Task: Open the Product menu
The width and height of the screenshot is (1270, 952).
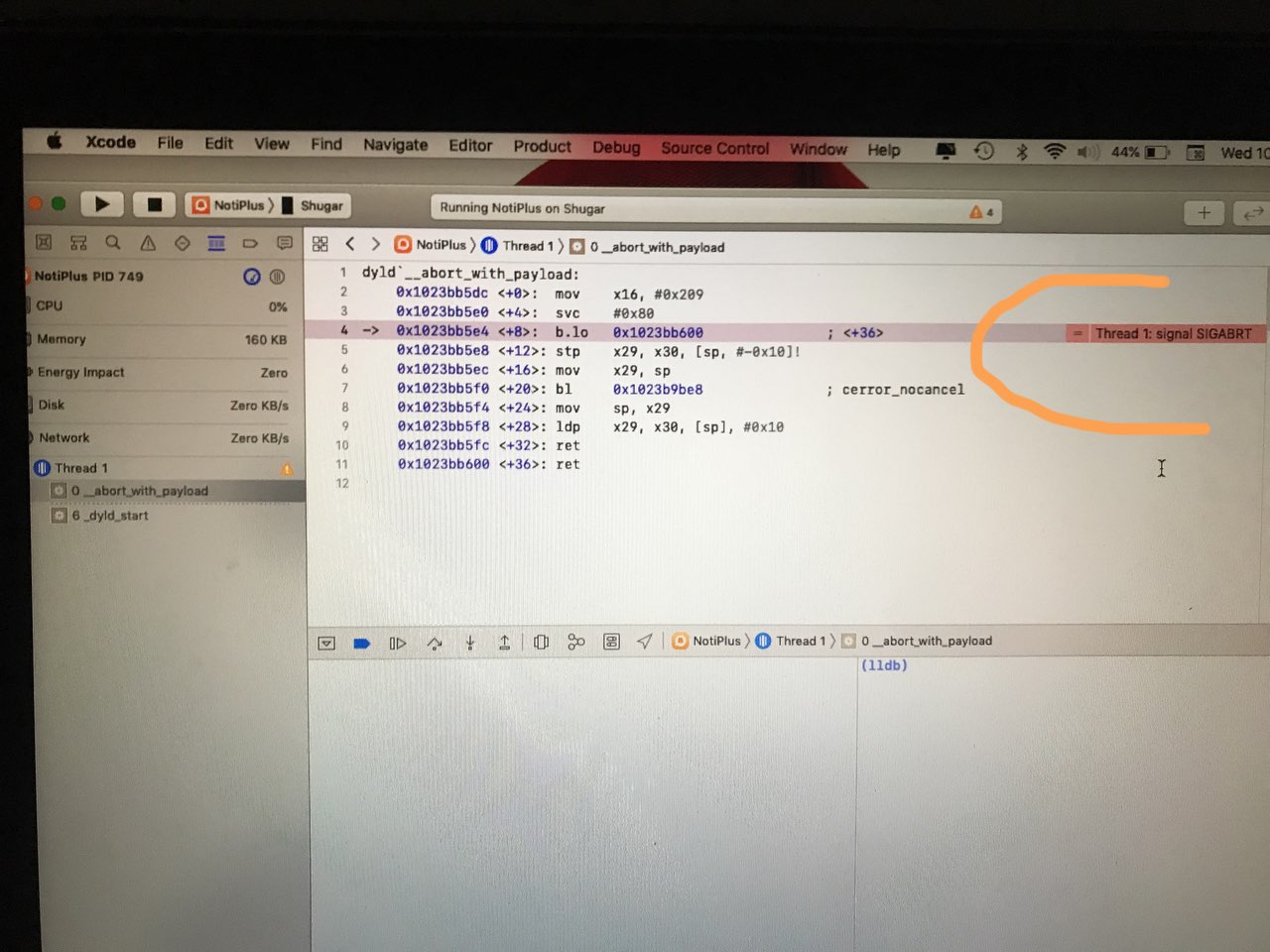Action: coord(542,146)
